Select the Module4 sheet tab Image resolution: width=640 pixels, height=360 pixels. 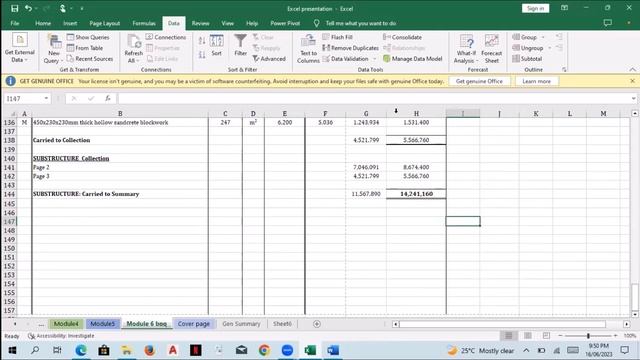(66, 324)
